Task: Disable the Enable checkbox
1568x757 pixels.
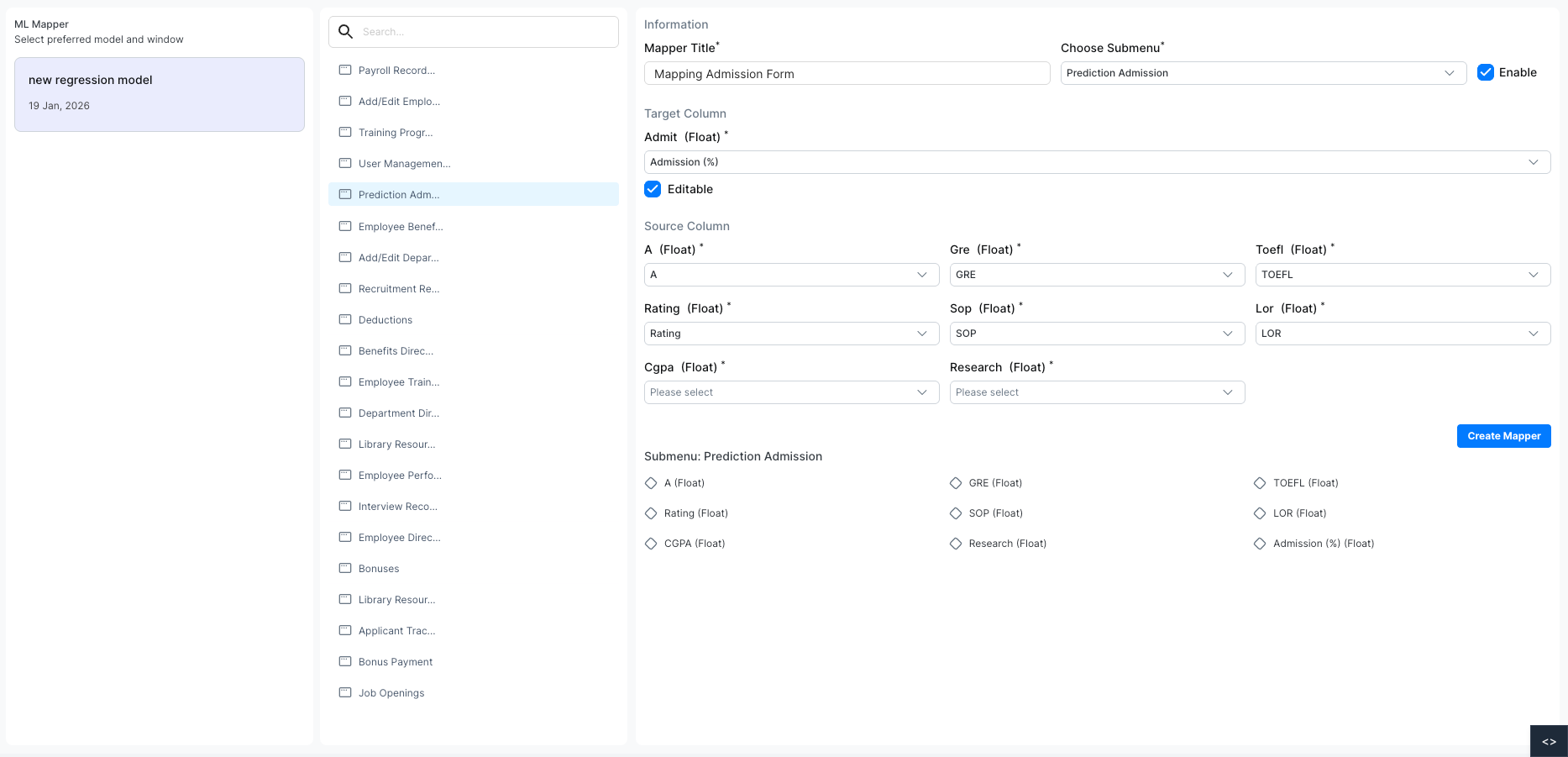Action: [x=1486, y=72]
